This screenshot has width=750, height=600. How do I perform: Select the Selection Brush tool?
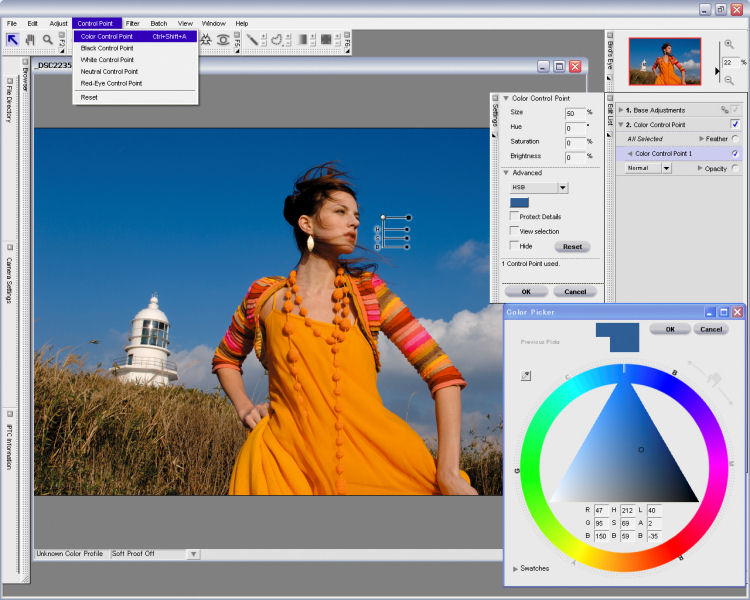(253, 40)
